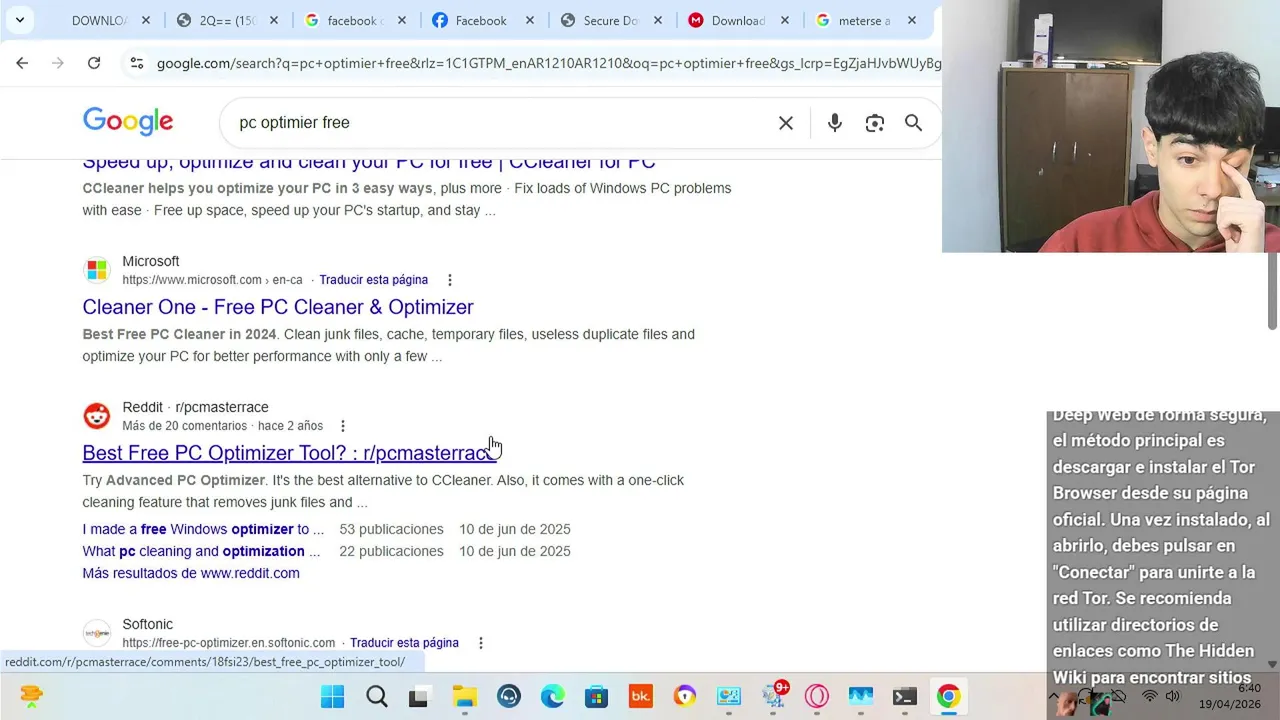Viewport: 1280px width, 720px height.
Task: Click the Reddit favicon in results
Action: 97,416
